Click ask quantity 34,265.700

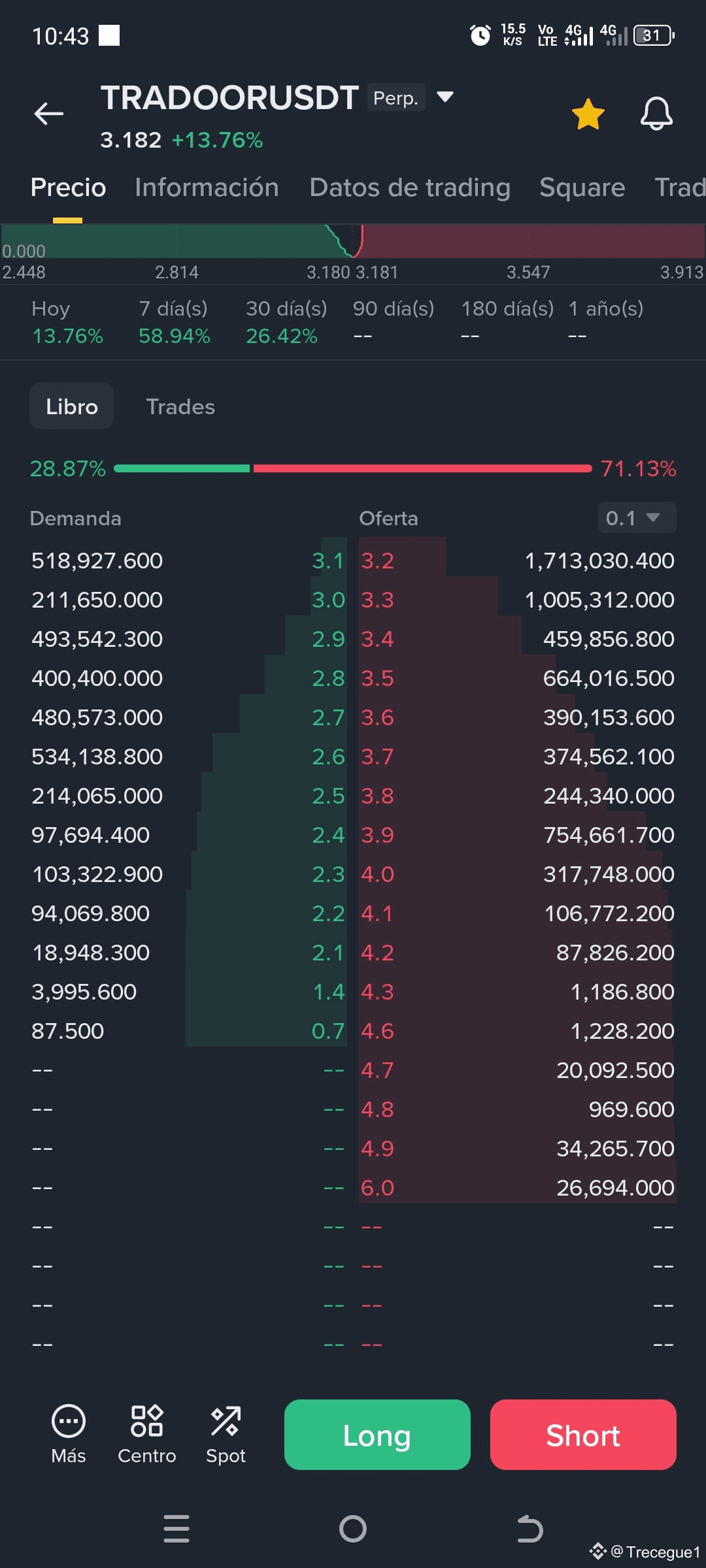tap(615, 1149)
